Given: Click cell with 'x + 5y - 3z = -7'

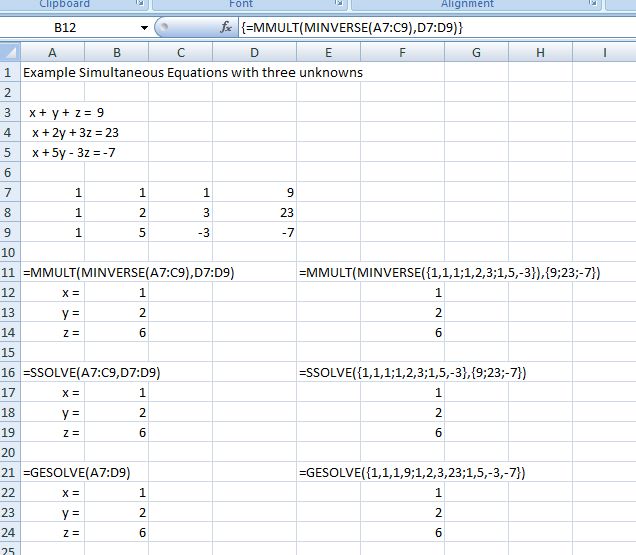Looking at the screenshot, I should 74,153.
